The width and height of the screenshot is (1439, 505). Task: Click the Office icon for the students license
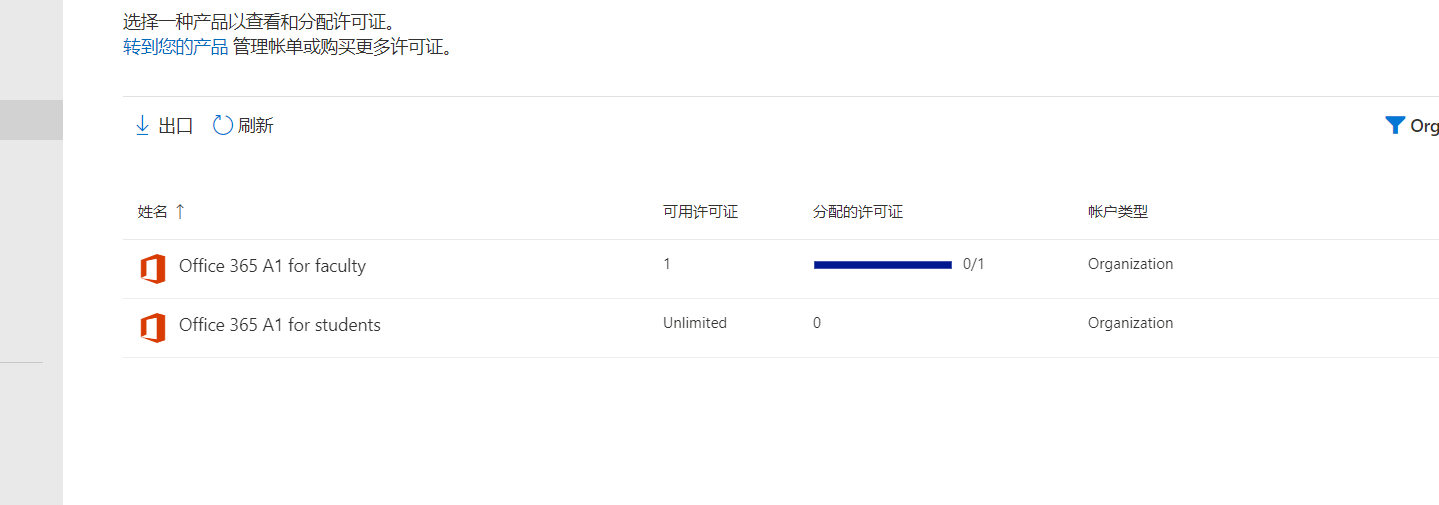click(x=153, y=327)
